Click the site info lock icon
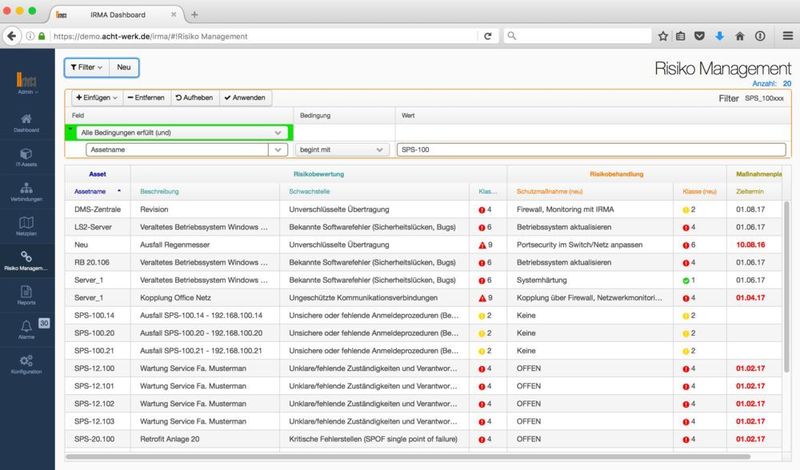 pyautogui.click(x=42, y=36)
